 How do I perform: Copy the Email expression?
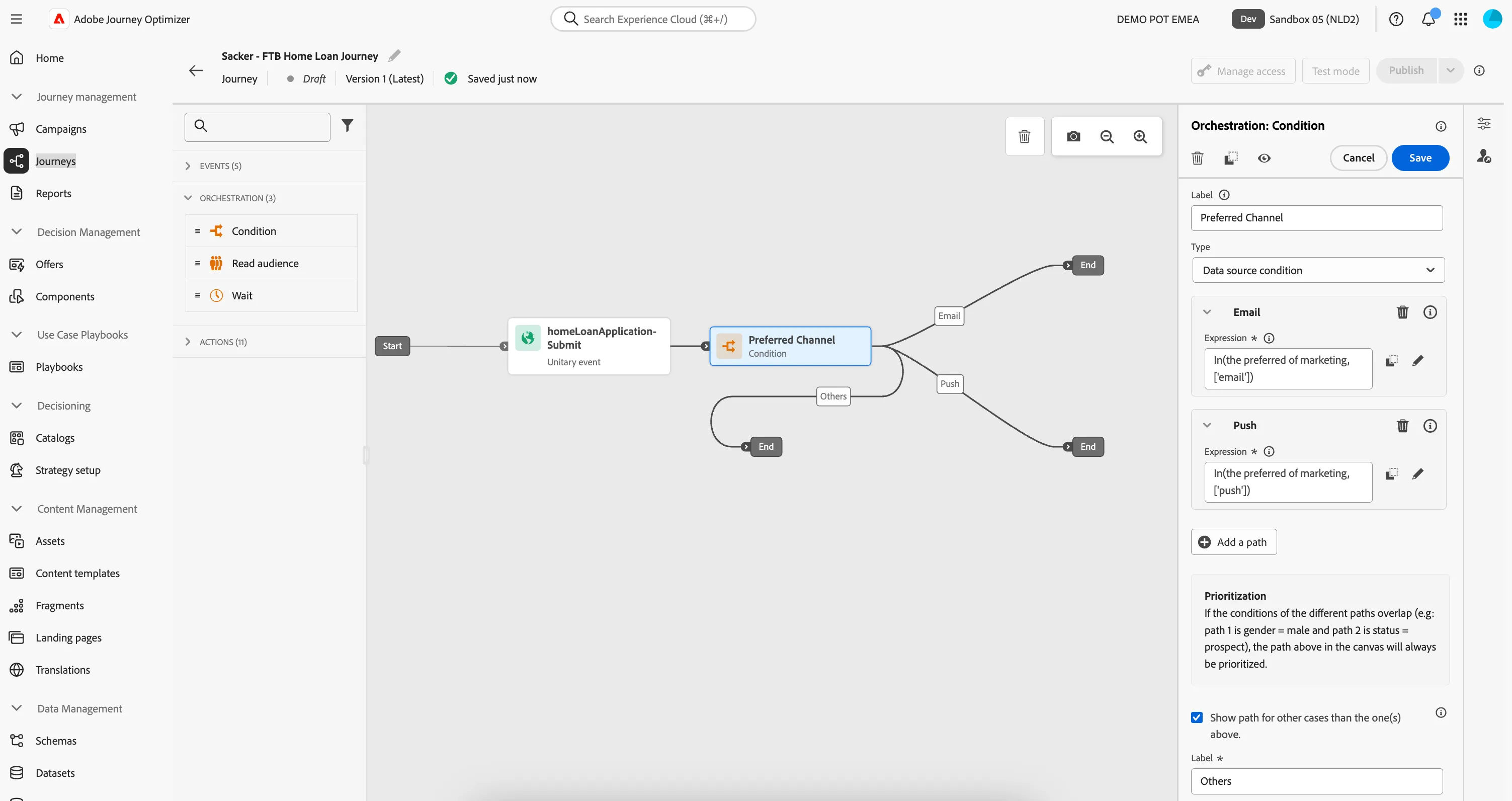click(x=1392, y=360)
